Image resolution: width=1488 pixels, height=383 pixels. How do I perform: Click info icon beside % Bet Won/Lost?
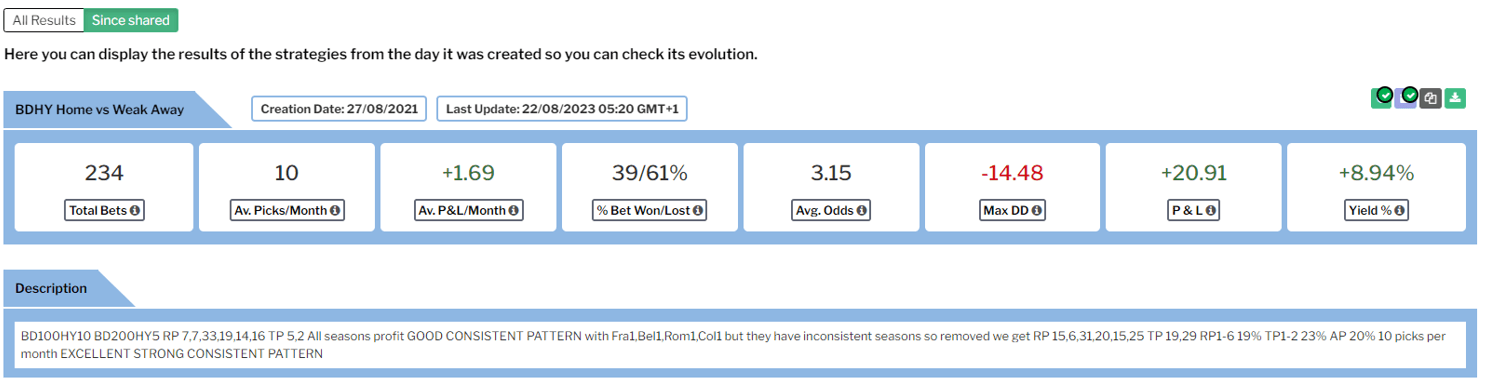click(698, 210)
